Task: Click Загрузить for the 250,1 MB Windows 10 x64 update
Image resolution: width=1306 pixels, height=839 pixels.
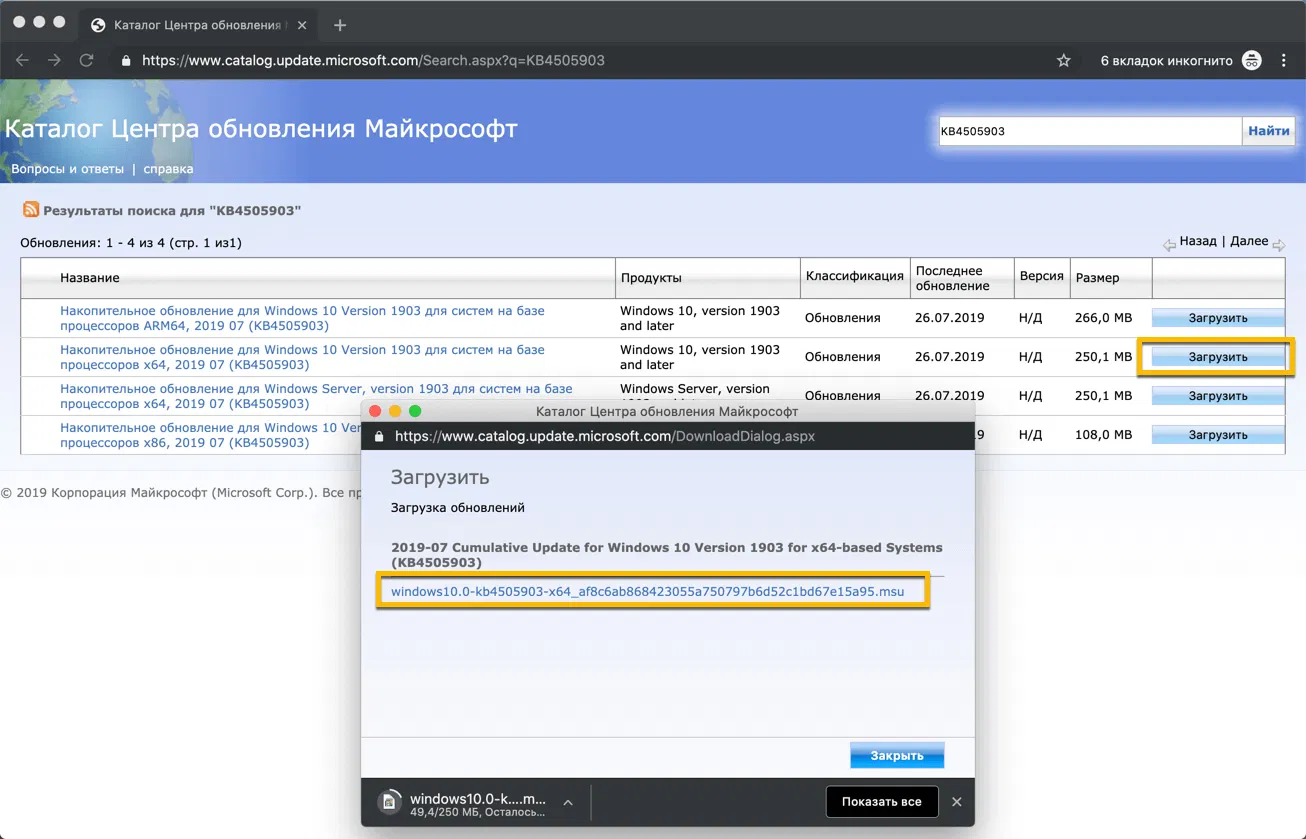Action: click(x=1218, y=357)
